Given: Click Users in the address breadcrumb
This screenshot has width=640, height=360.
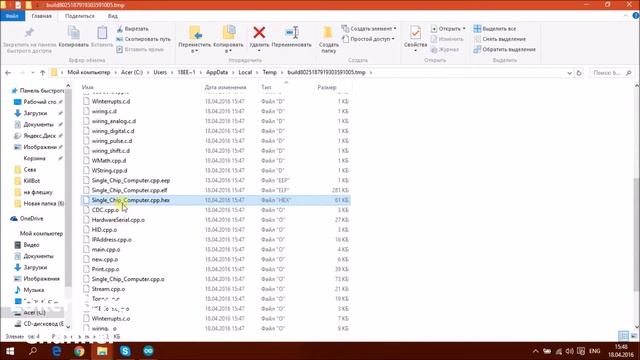Looking at the screenshot, I should (x=160, y=72).
